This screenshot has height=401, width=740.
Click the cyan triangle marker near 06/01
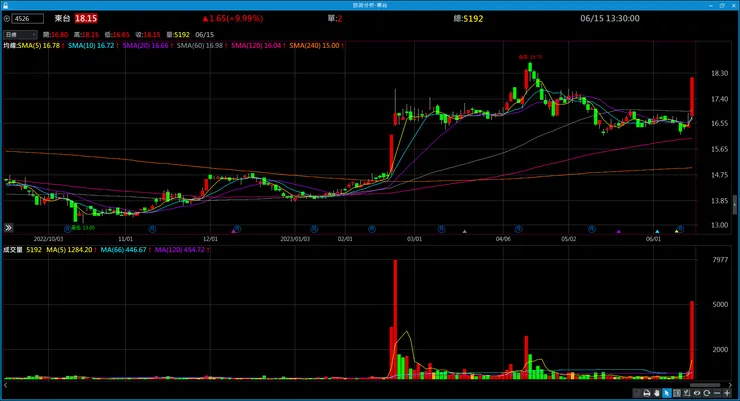657,231
